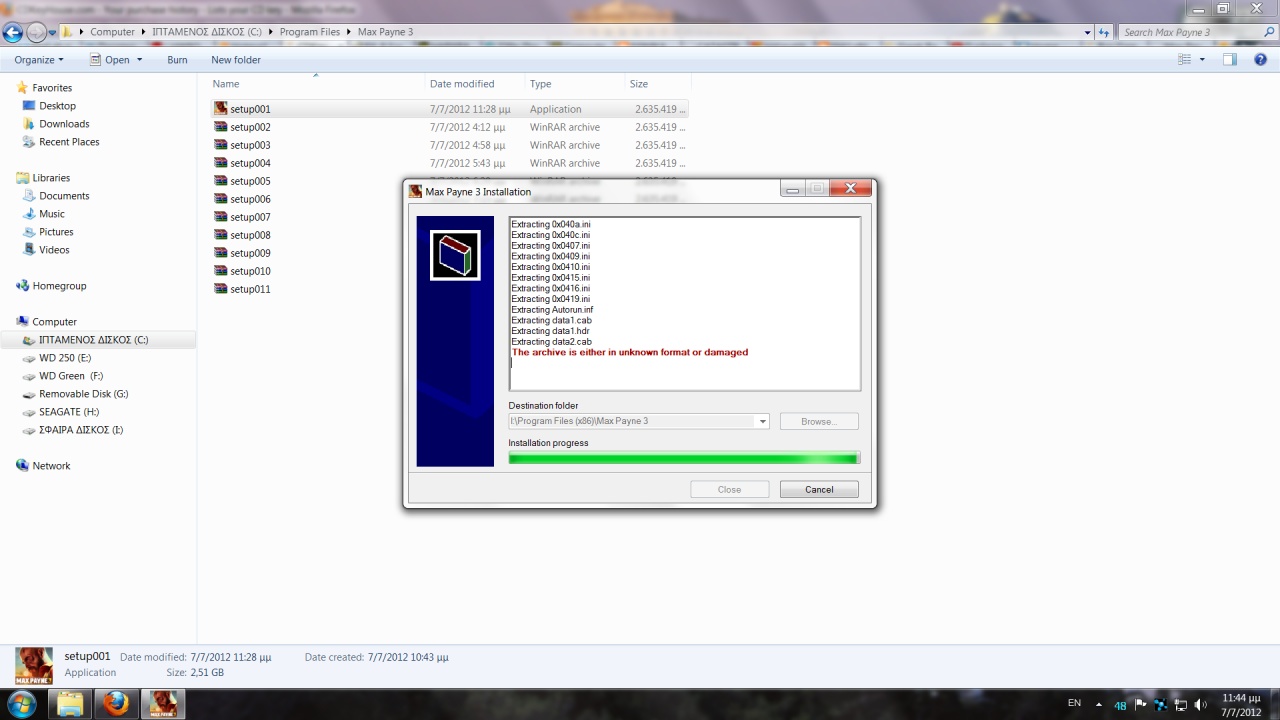Select WD 250 (E:) drive
The image size is (1280, 720).
(x=65, y=358)
